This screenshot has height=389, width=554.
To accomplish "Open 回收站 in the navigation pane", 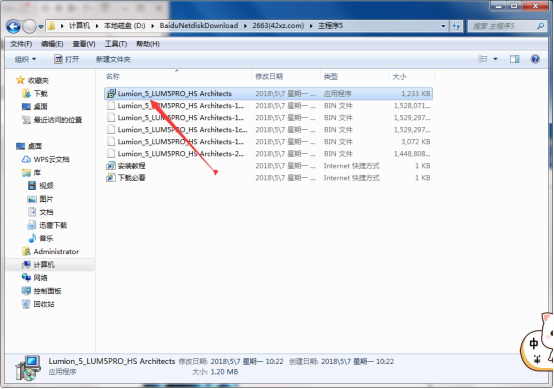I will coord(38,304).
